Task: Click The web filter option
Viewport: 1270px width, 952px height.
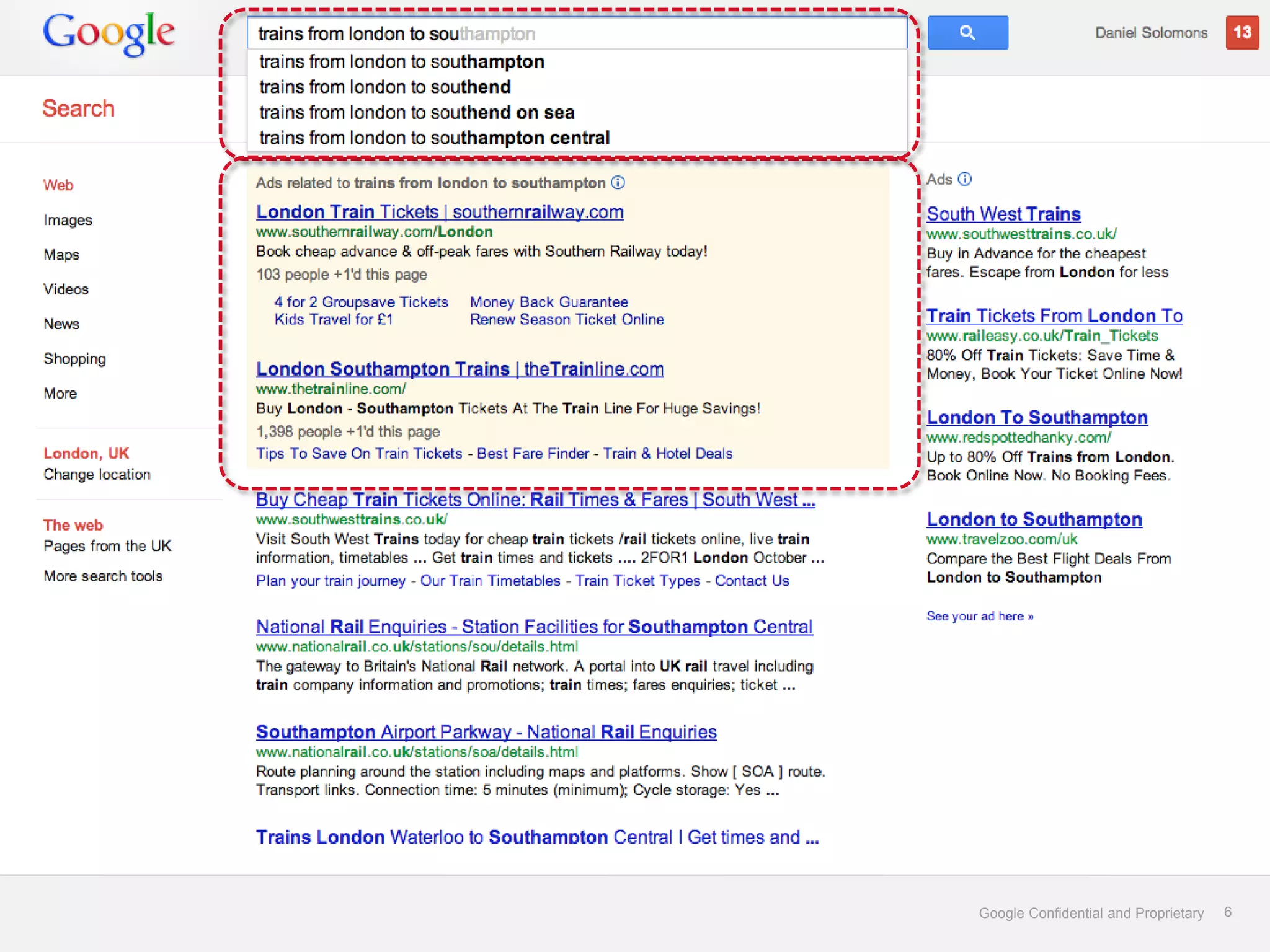Action: [73, 525]
